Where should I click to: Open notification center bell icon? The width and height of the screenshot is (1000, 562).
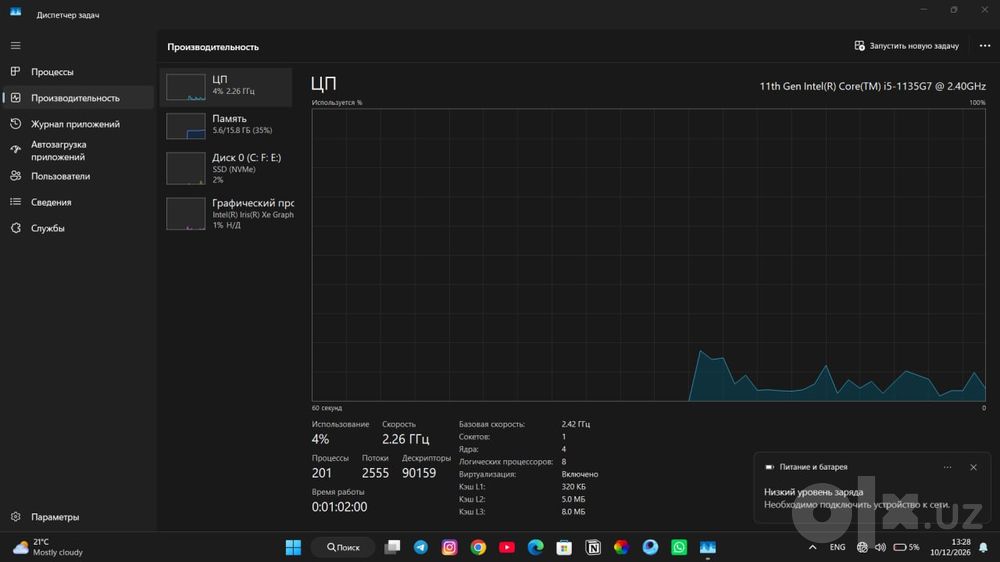coord(983,547)
